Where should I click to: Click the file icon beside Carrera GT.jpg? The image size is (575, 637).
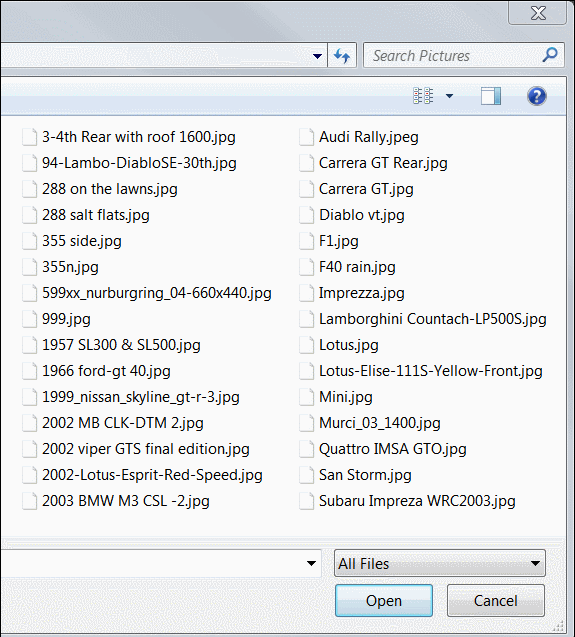[x=306, y=189]
